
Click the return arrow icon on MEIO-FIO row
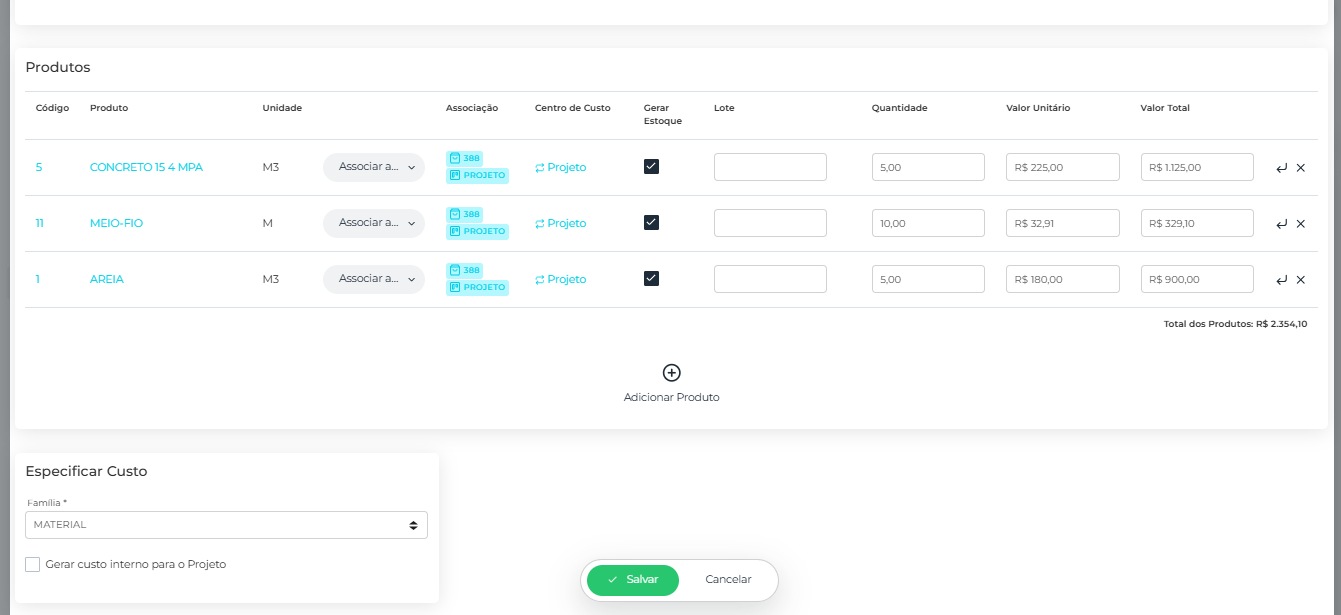tap(1281, 224)
